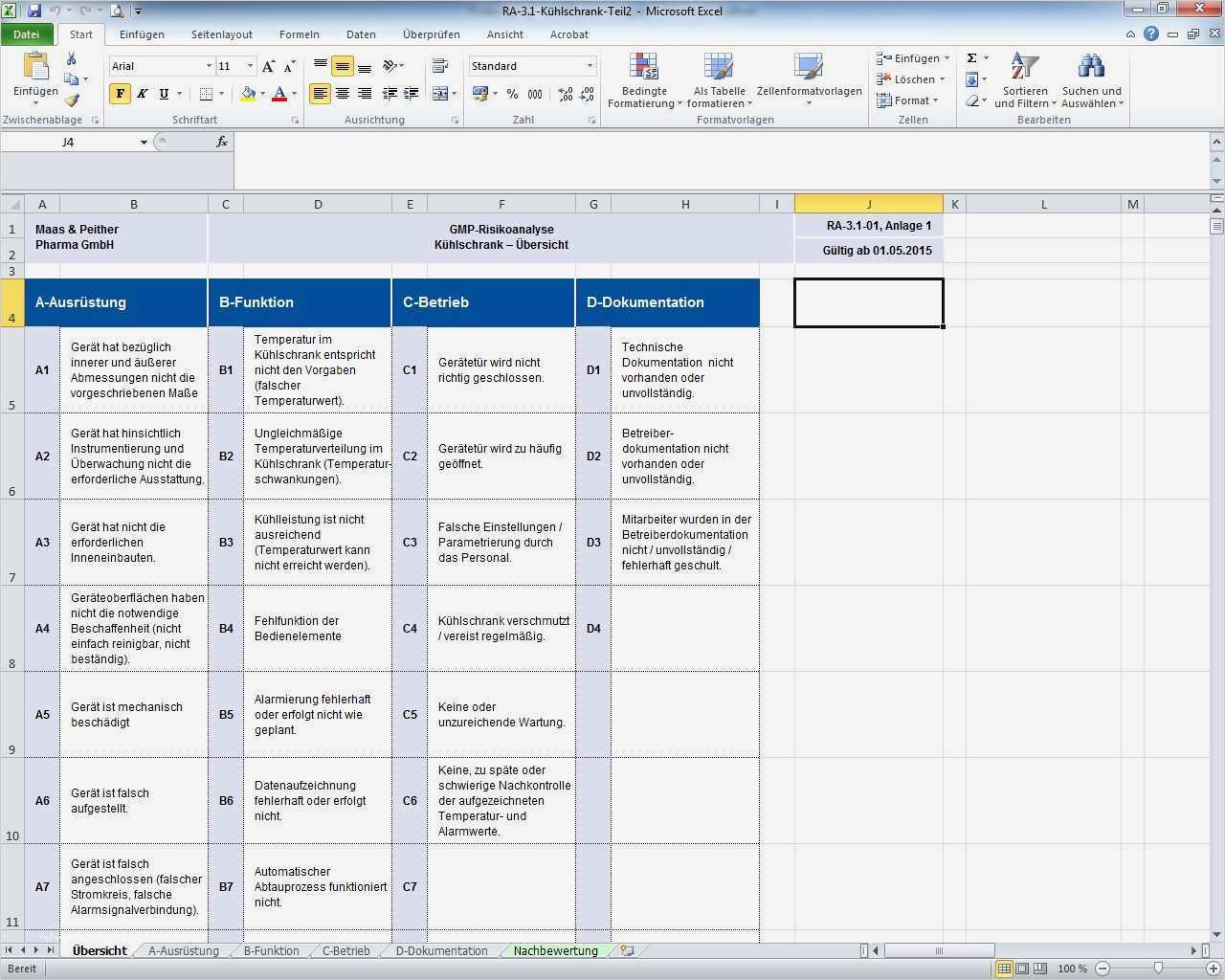Click the Datei file button

pyautogui.click(x=27, y=34)
